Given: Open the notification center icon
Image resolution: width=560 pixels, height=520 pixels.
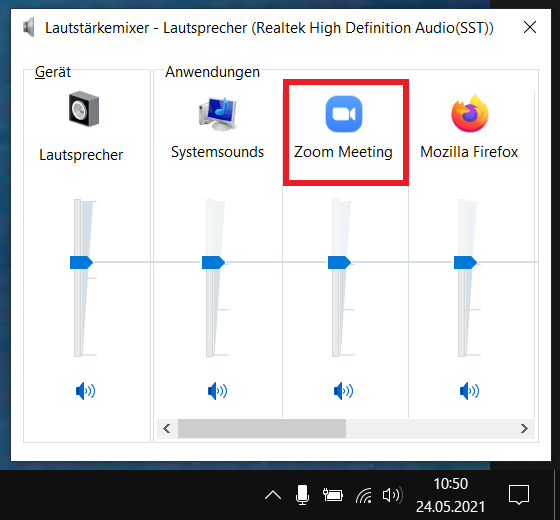Looking at the screenshot, I should [x=519, y=495].
